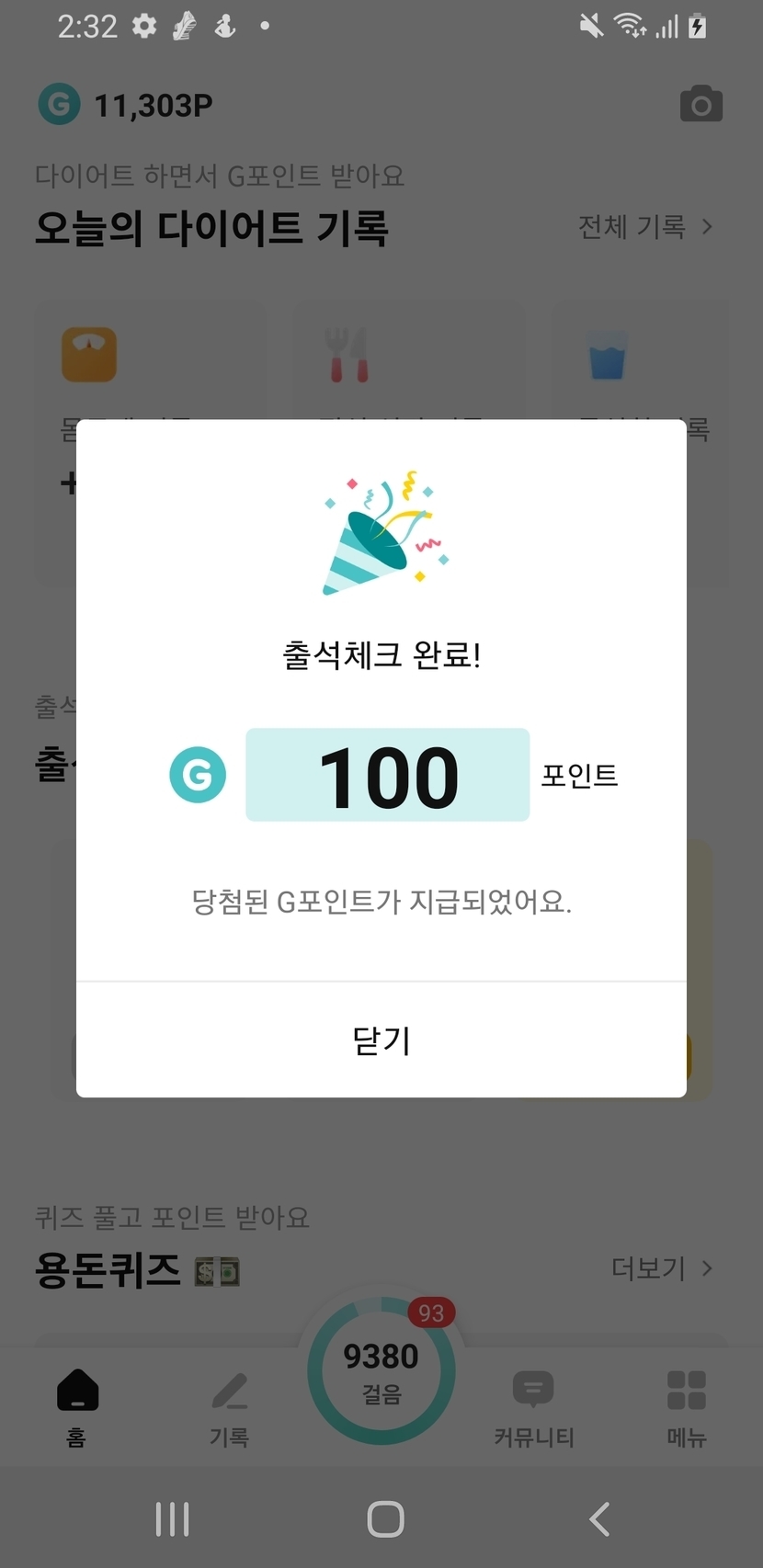Image resolution: width=763 pixels, height=1568 pixels.
Task: Tap the 9380 걸음 step counter ring
Action: coord(381,1371)
